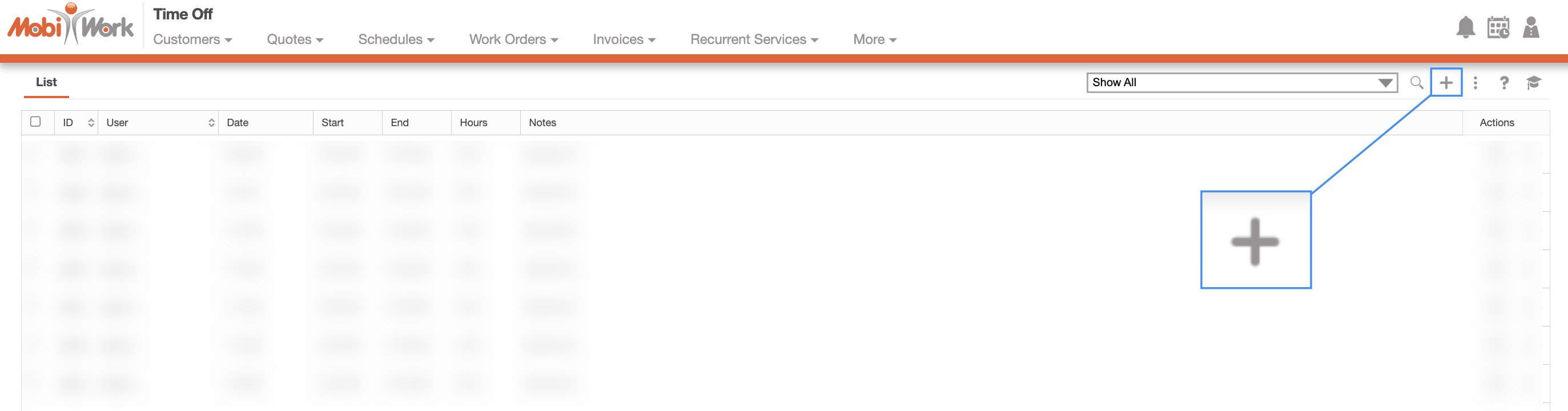
Task: Sort the table by User column
Action: click(x=211, y=123)
